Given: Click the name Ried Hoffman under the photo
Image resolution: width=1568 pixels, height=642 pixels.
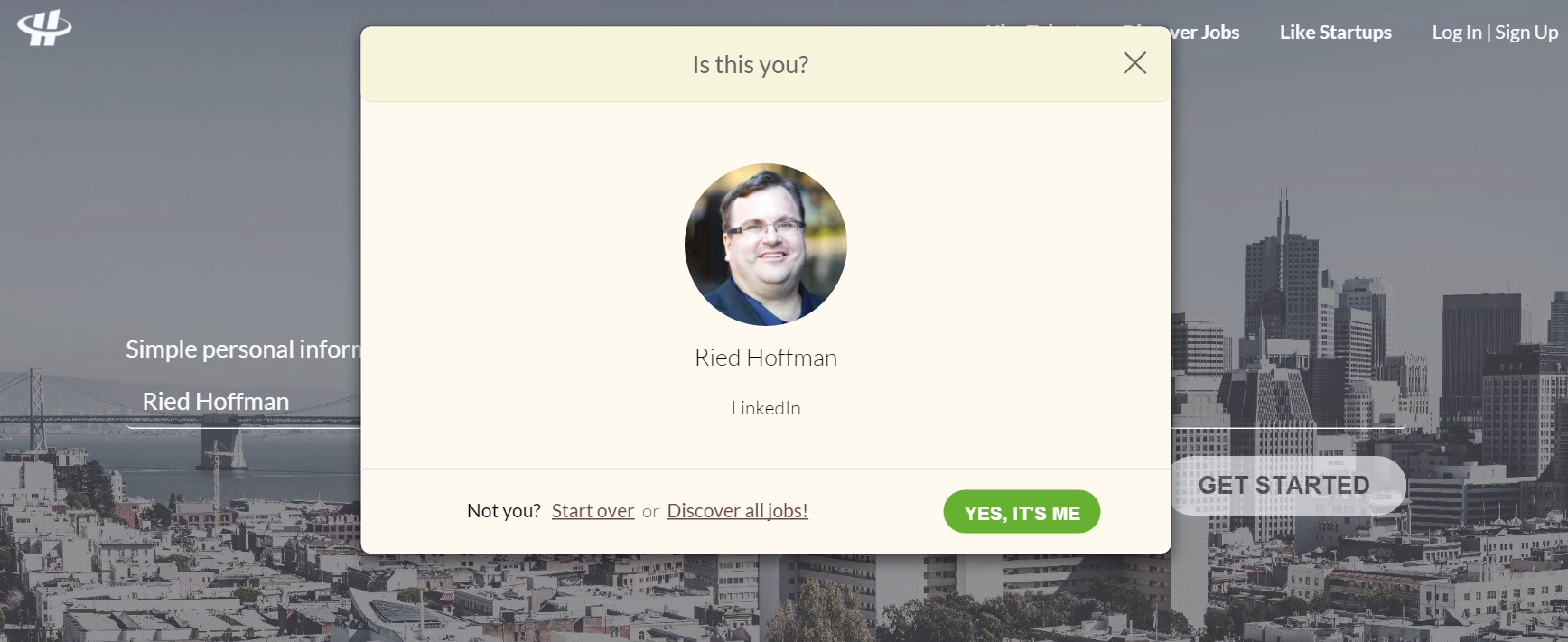Looking at the screenshot, I should [766, 358].
